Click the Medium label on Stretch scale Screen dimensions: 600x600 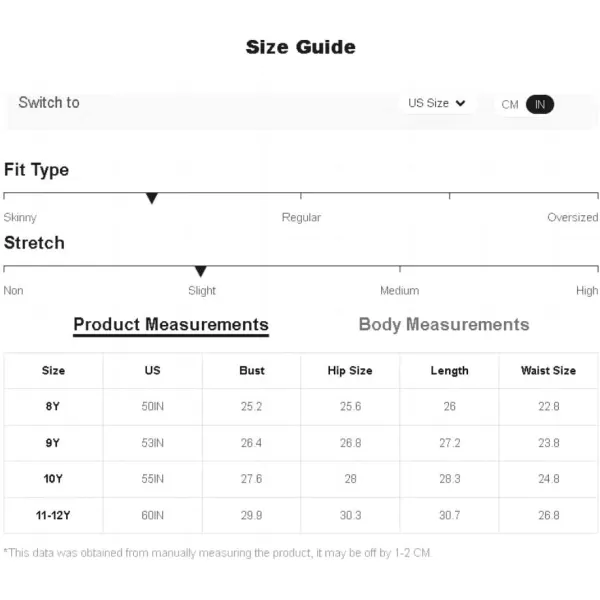399,290
